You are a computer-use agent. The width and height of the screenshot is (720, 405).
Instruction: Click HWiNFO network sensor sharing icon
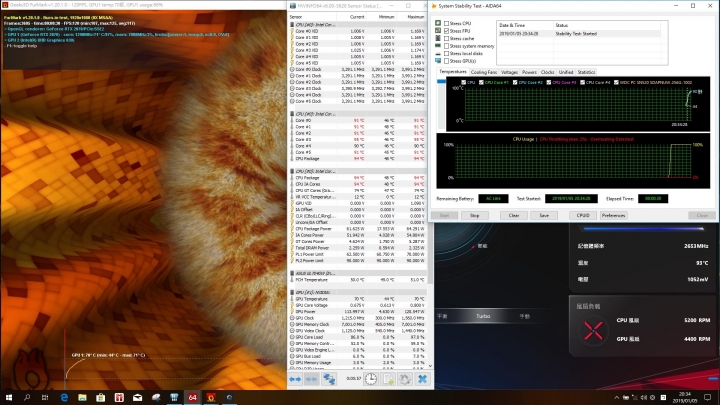tap(327, 379)
